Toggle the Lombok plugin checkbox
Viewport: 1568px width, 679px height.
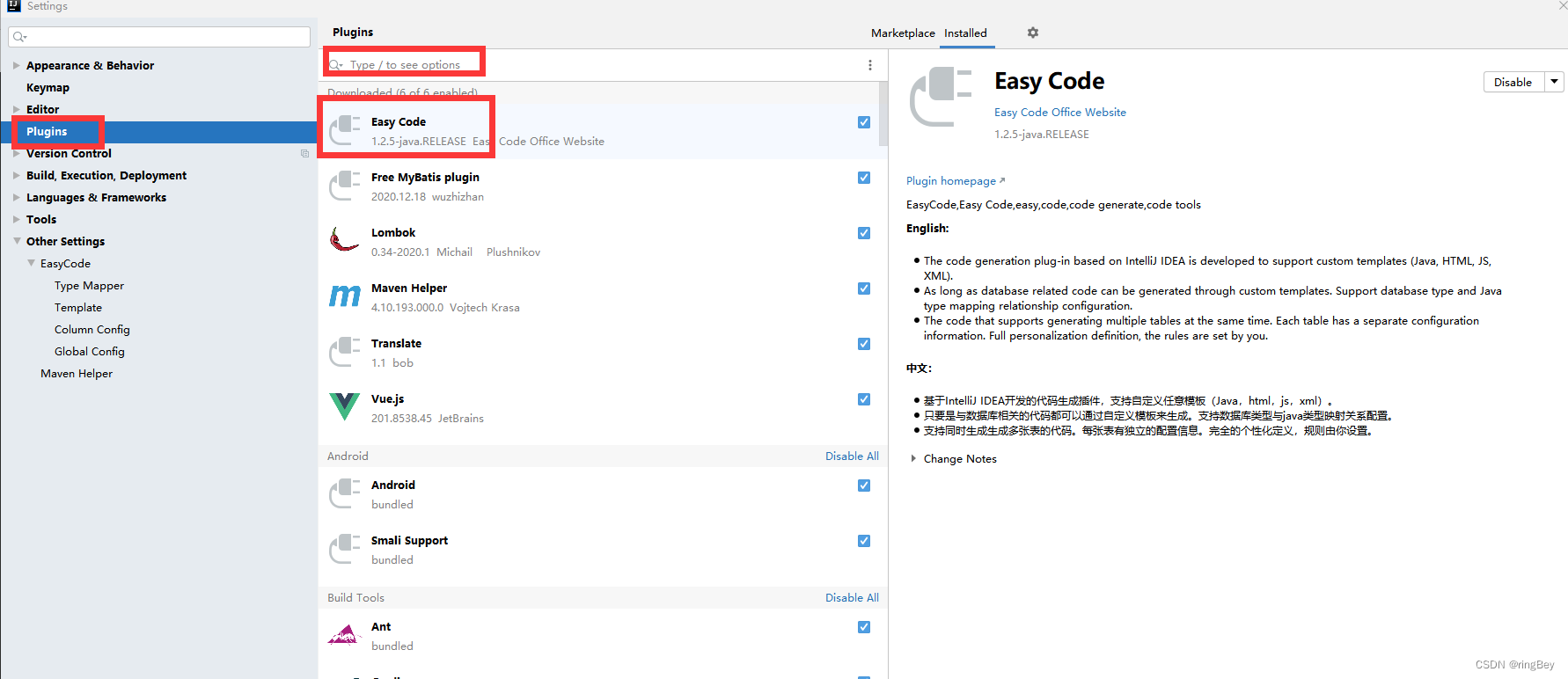click(x=864, y=233)
